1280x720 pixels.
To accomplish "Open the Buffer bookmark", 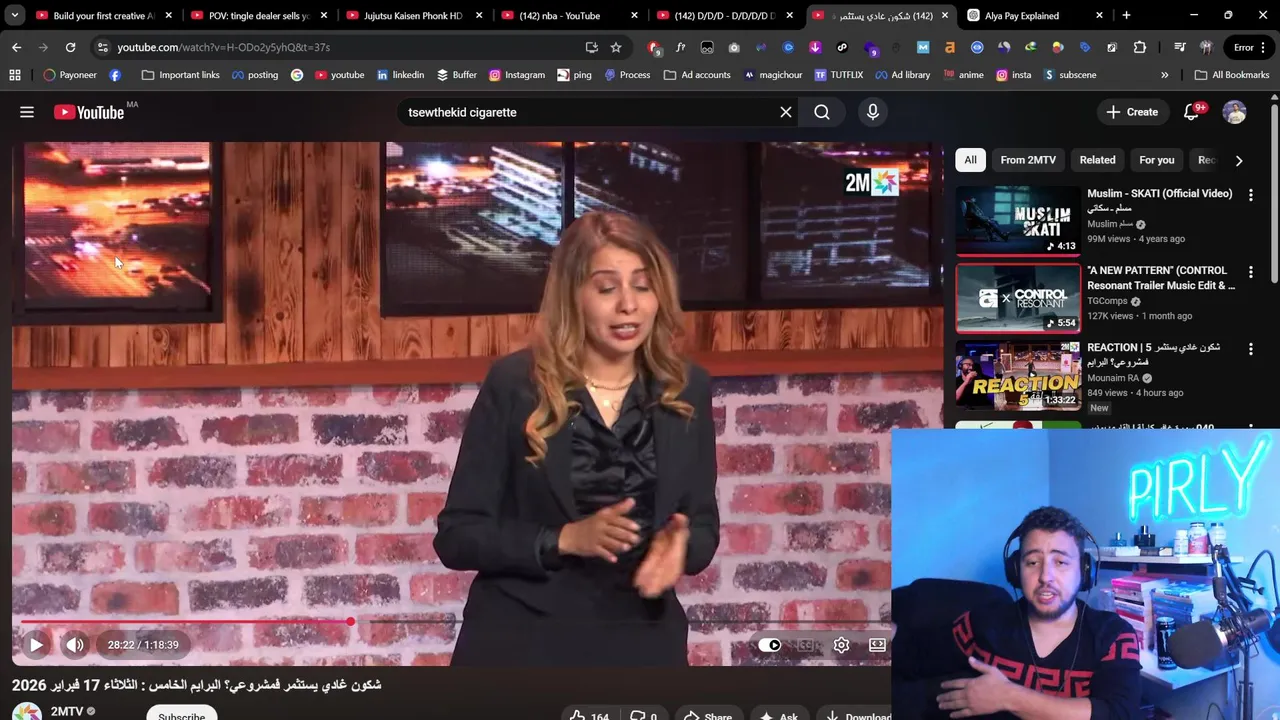I will [x=456, y=75].
